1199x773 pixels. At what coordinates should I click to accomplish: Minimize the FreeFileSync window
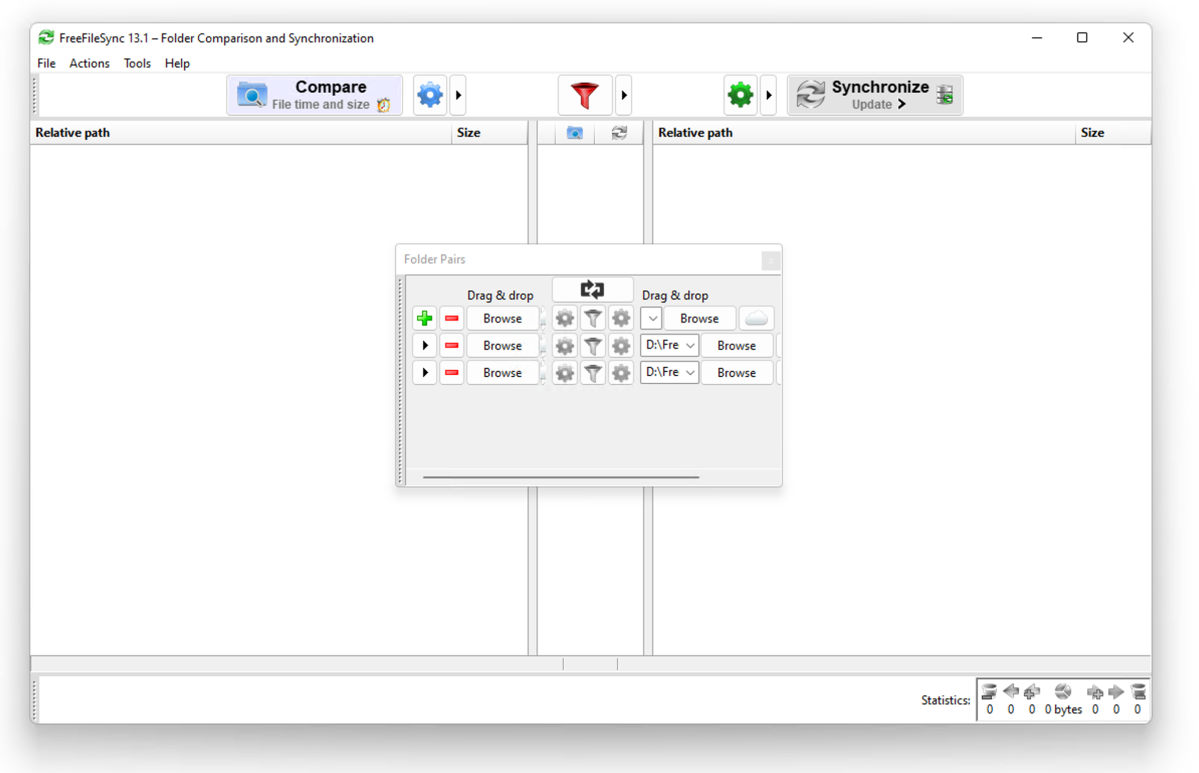point(1037,37)
